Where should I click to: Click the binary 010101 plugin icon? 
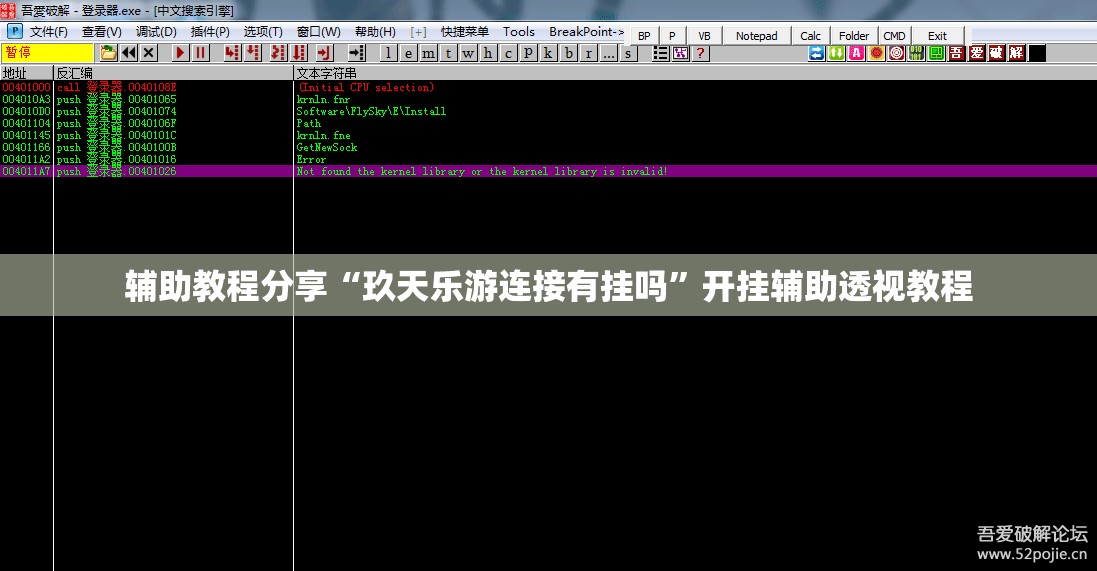point(916,53)
